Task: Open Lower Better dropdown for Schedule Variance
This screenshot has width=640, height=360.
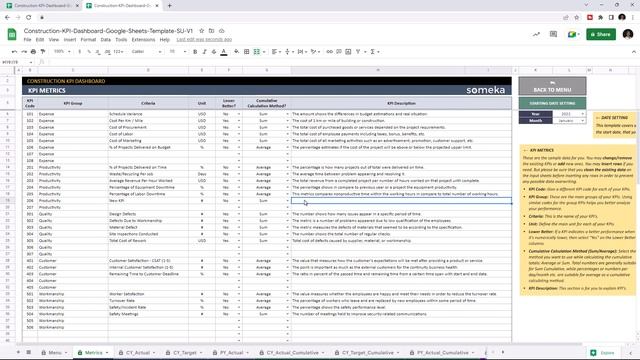Action: [x=239, y=114]
